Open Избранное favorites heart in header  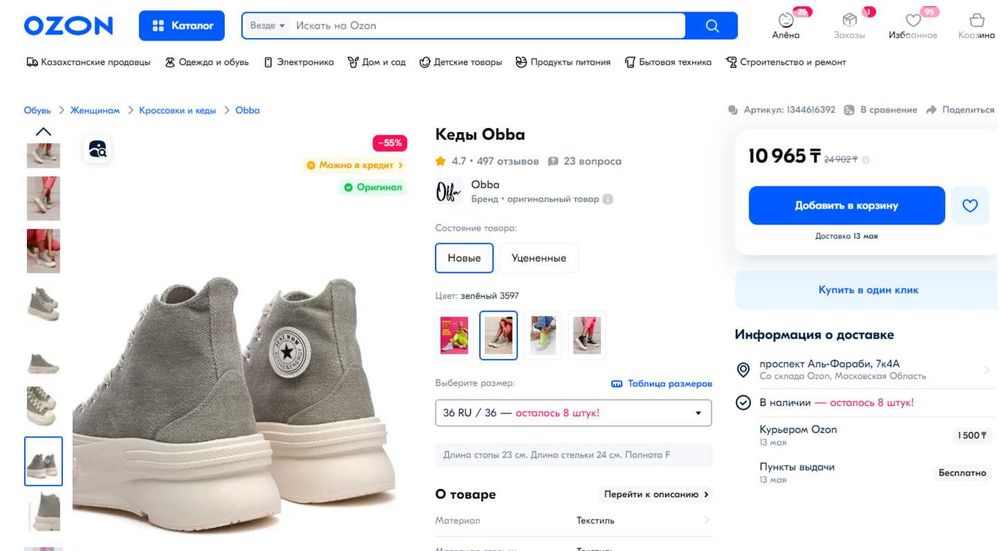coord(912,20)
